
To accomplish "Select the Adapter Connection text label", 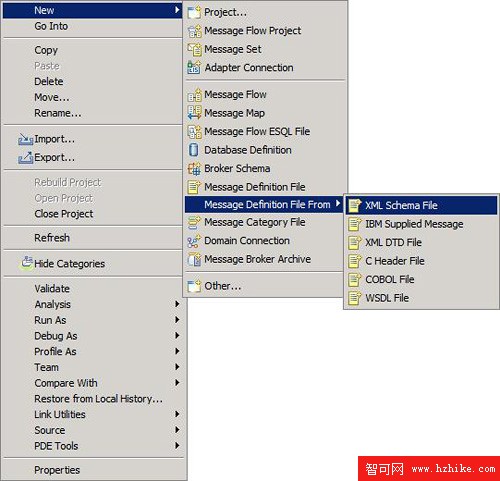I will 249,68.
